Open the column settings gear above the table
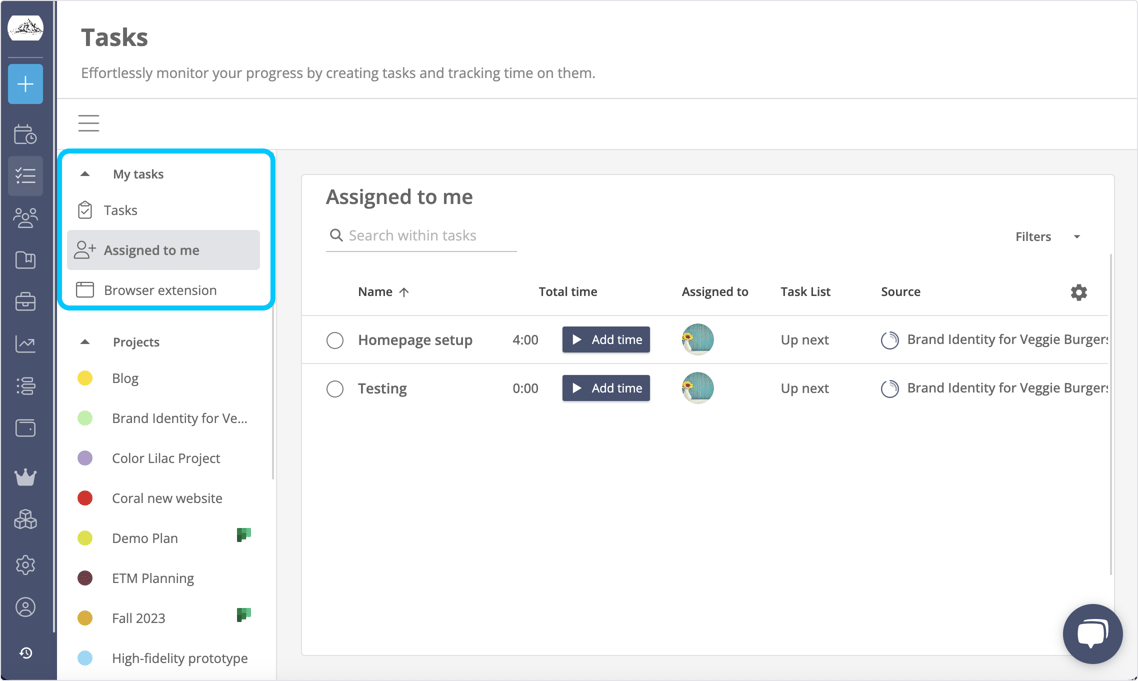Viewport: 1138px width, 681px height. tap(1078, 292)
